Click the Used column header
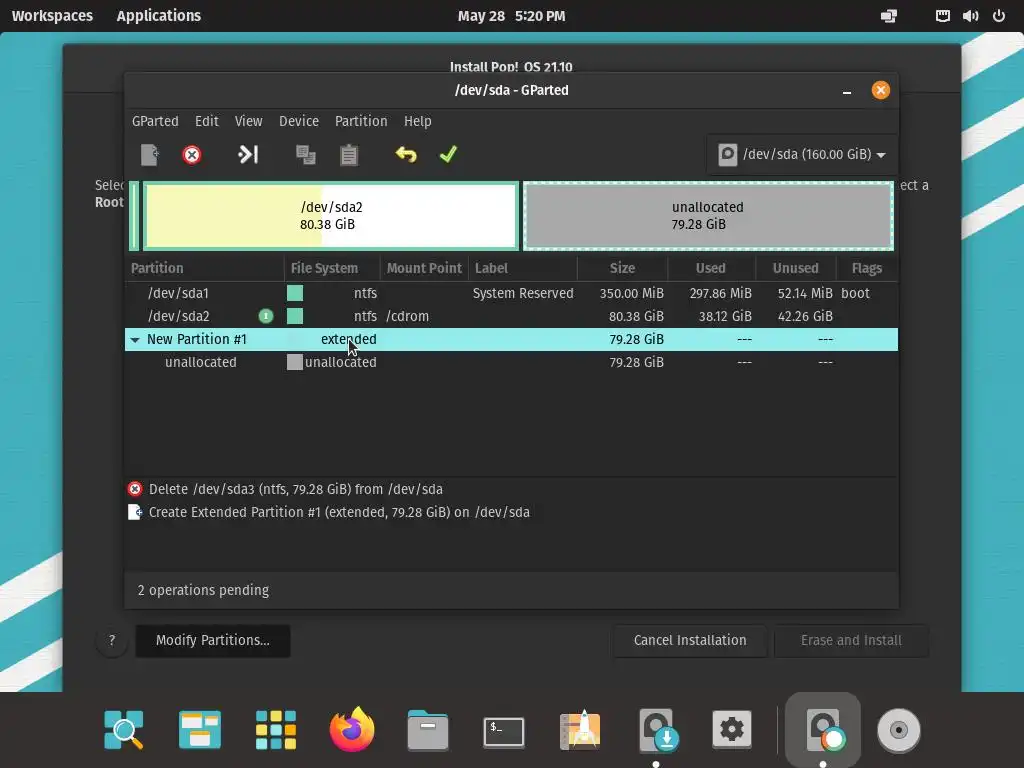The height and width of the screenshot is (768, 1024). 711,268
